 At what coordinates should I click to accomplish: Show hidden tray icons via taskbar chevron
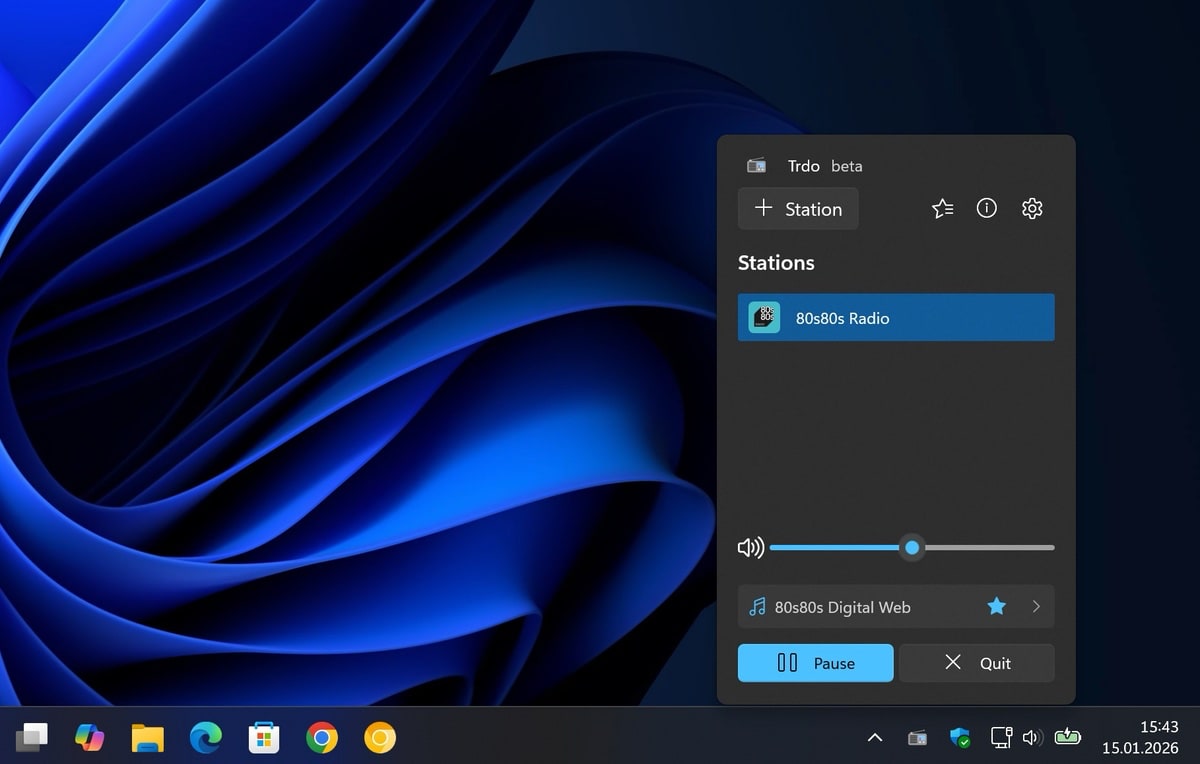(875, 737)
